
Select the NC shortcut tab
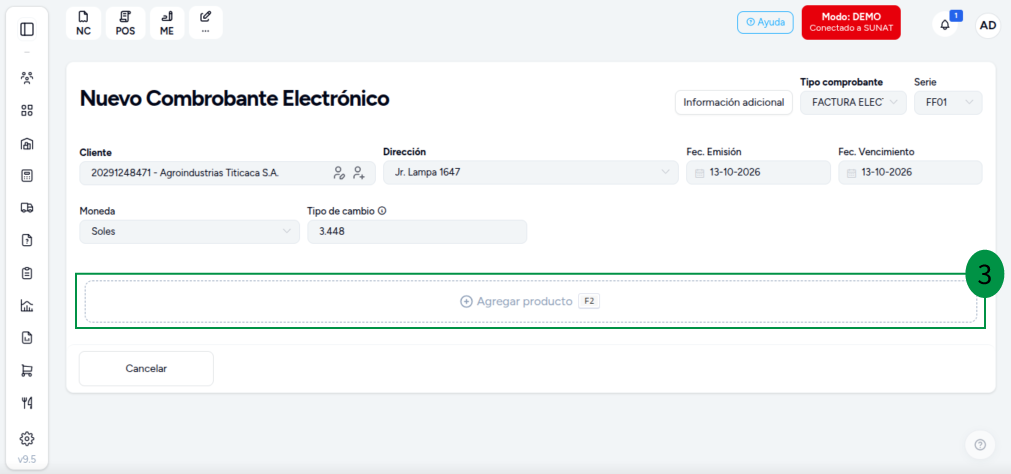(x=83, y=23)
